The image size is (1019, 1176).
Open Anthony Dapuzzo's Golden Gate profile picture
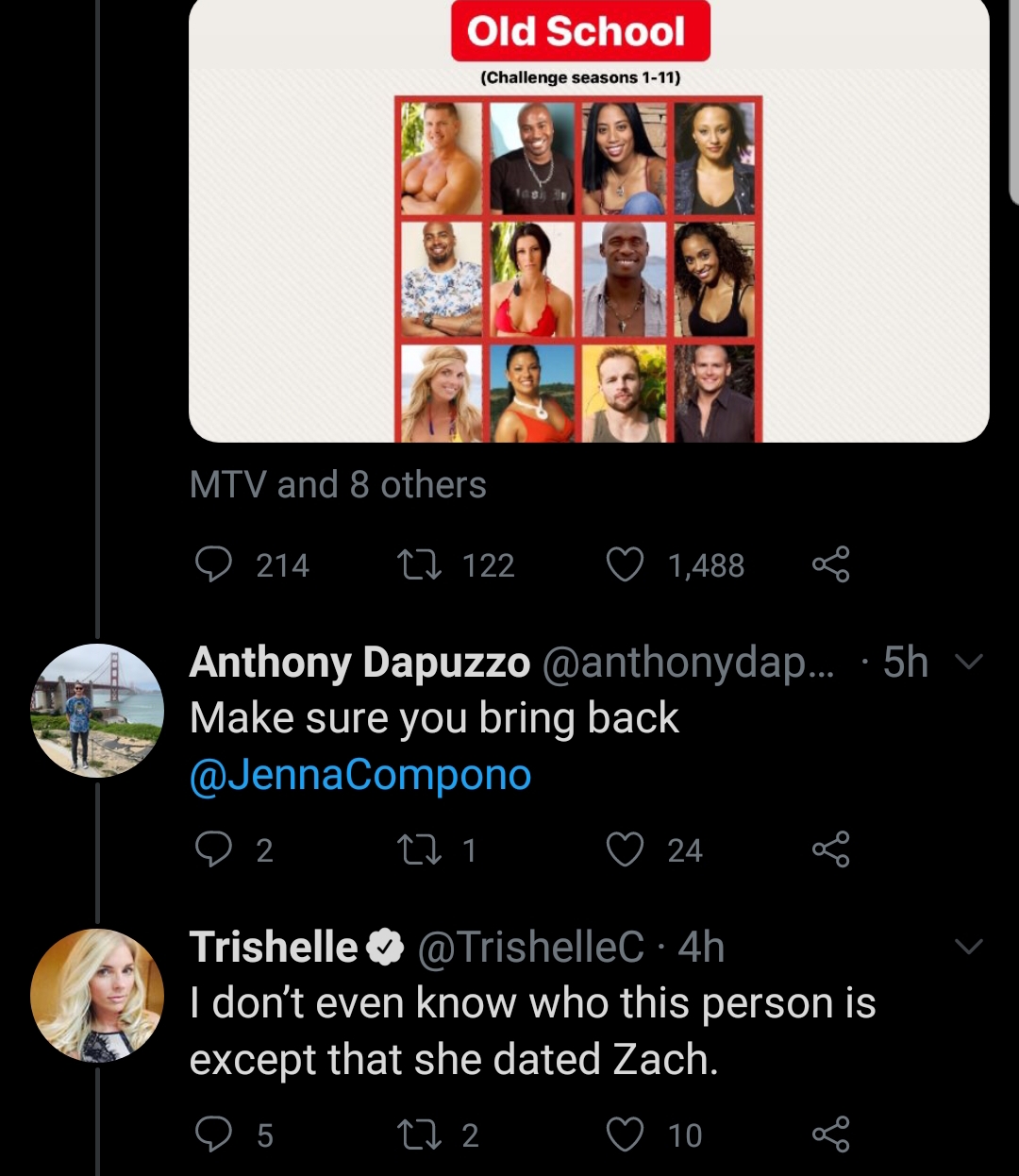[97, 711]
